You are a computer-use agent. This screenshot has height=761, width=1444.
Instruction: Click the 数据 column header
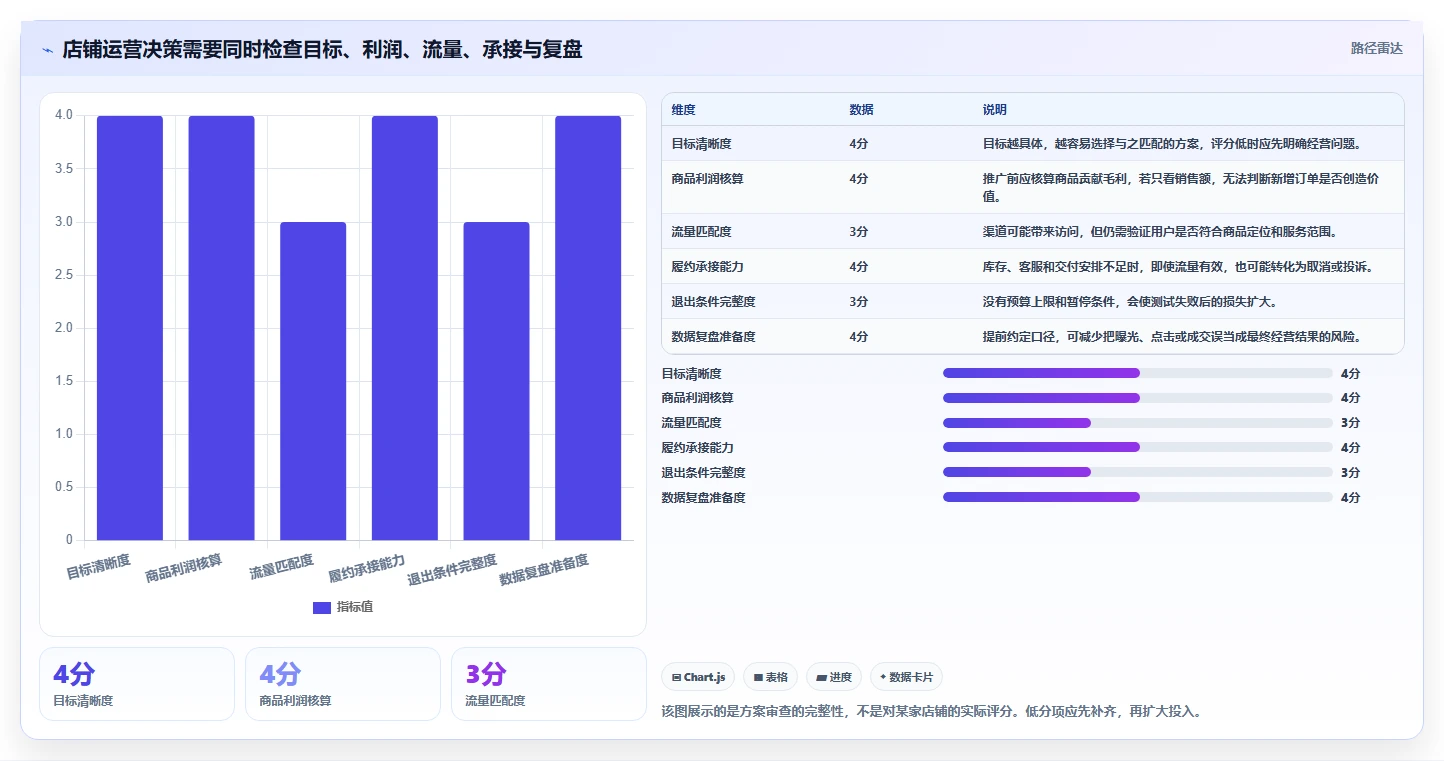(862, 110)
